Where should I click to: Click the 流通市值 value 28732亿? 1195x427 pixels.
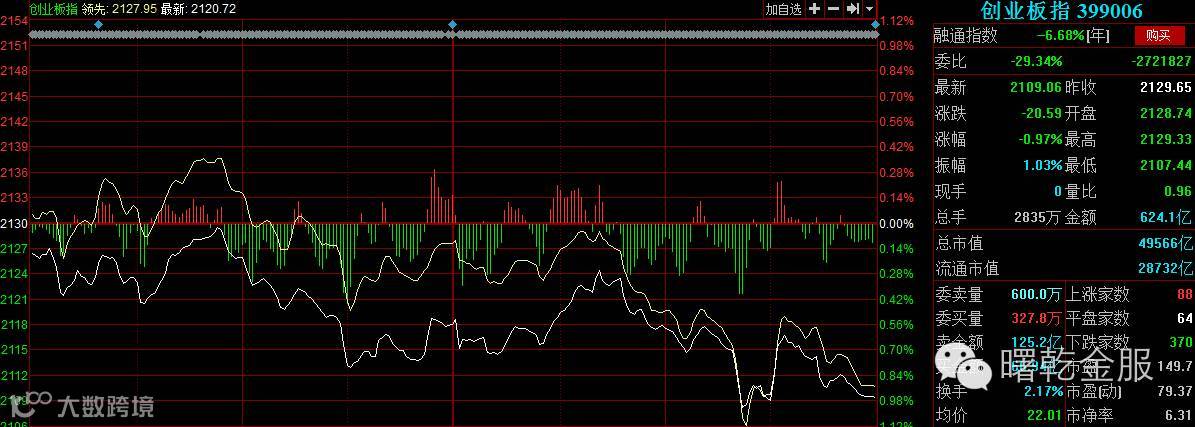coord(1167,268)
